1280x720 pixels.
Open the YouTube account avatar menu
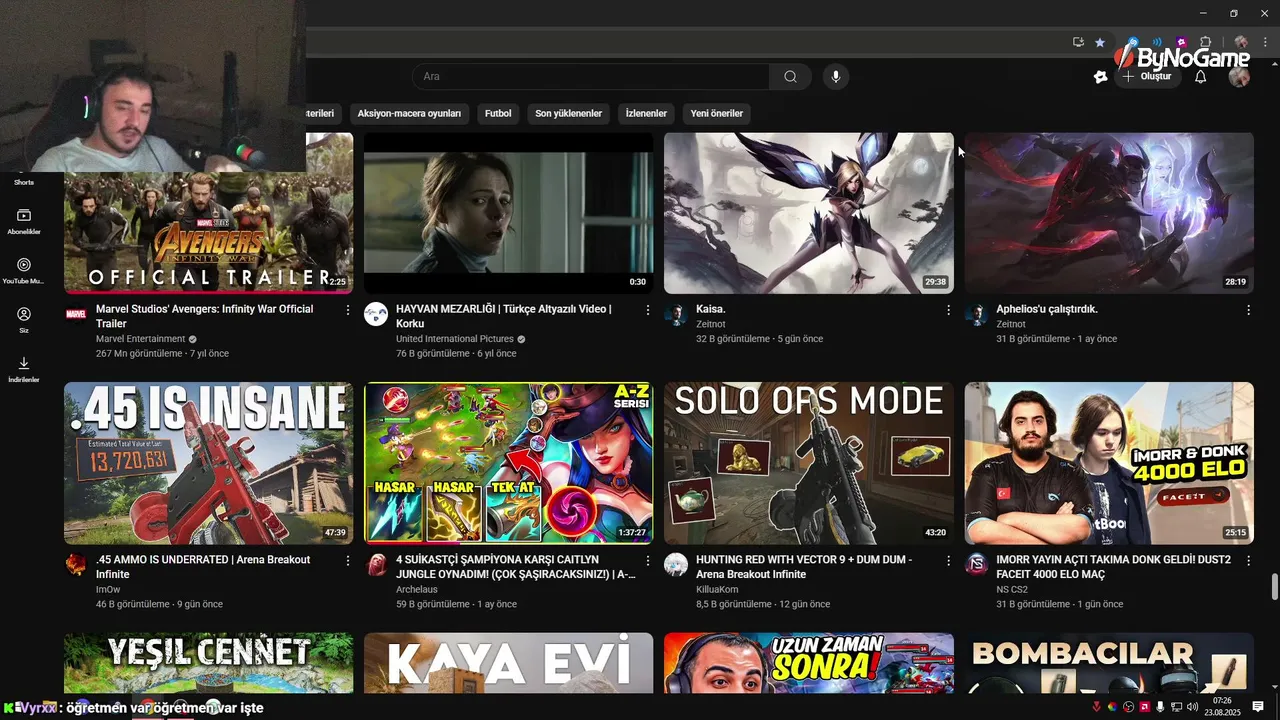tap(1239, 77)
